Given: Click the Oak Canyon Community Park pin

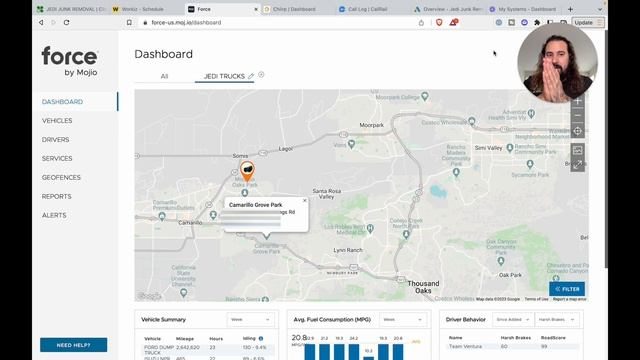Looking at the screenshot, I should [501, 261].
